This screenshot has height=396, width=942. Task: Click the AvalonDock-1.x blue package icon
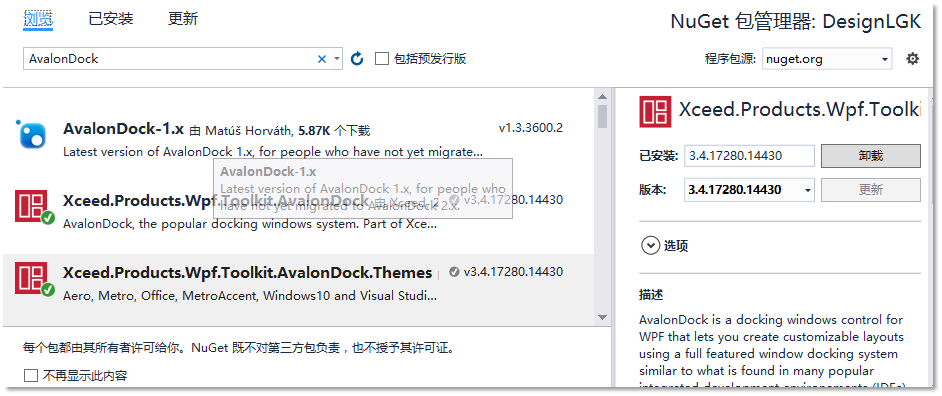(x=31, y=133)
